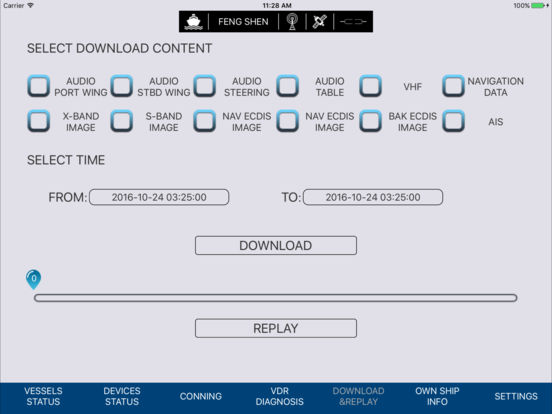The height and width of the screenshot is (414, 552).
Task: Click the DOWNLOAD button
Action: coord(276,245)
